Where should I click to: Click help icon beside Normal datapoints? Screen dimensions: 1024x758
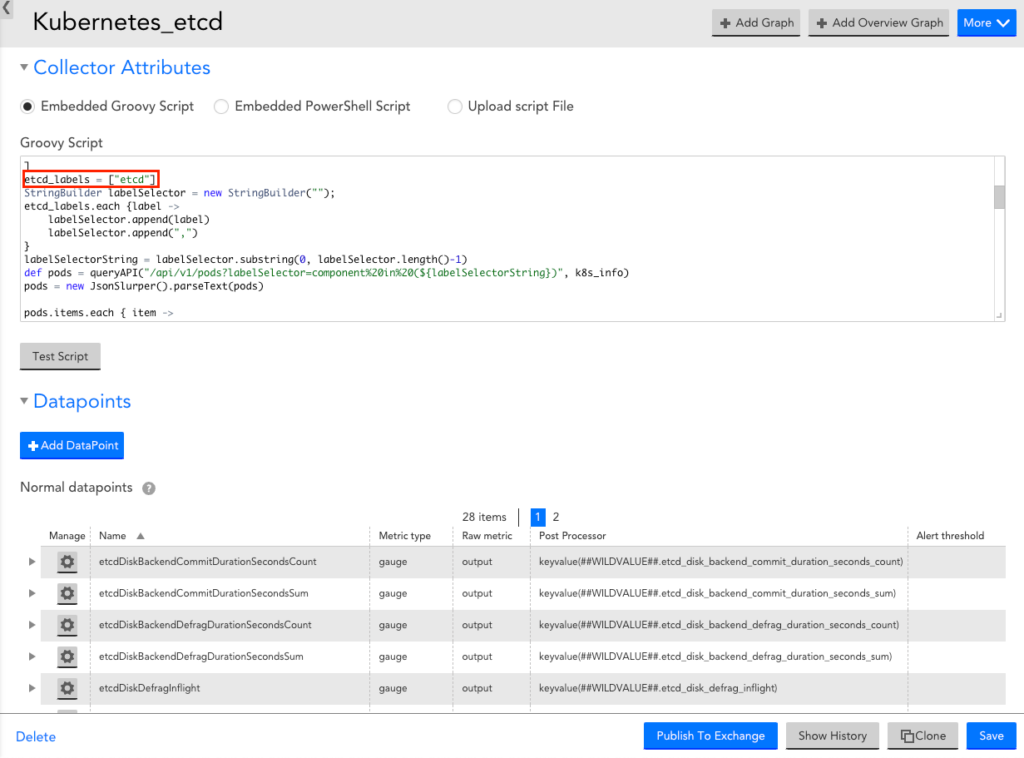[149, 489]
